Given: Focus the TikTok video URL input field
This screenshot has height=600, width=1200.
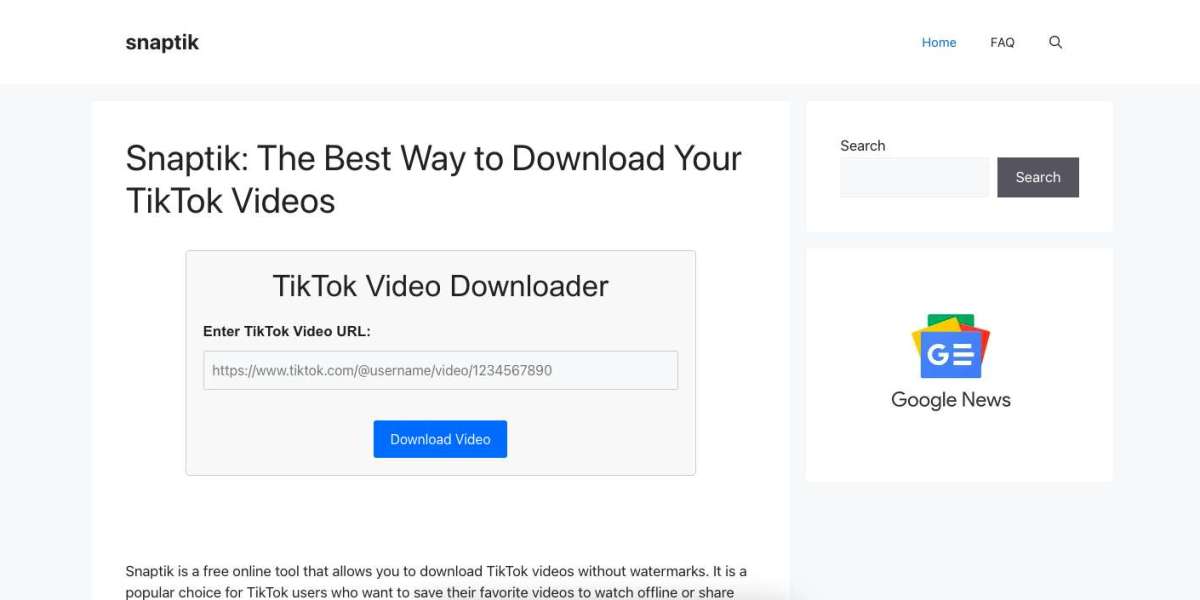Looking at the screenshot, I should click(x=440, y=370).
